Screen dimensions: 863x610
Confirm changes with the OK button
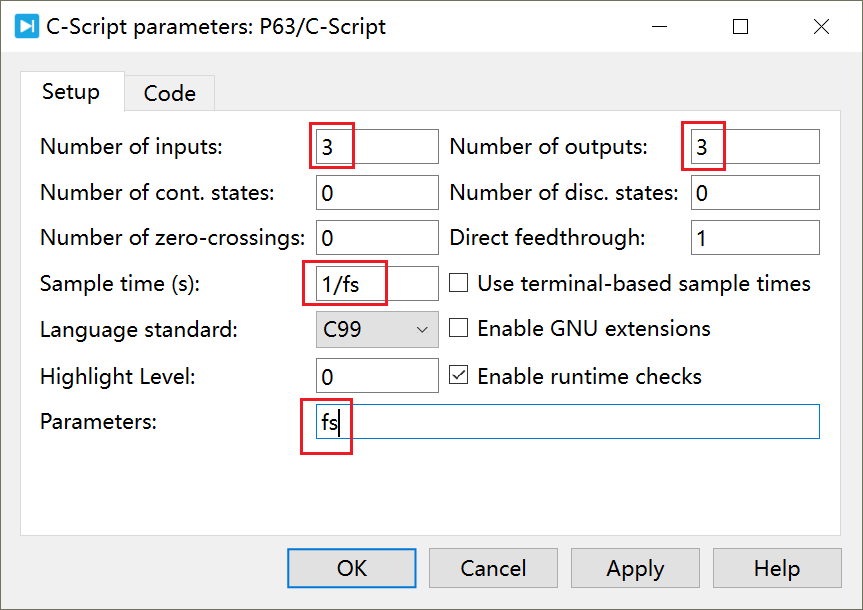pos(351,567)
